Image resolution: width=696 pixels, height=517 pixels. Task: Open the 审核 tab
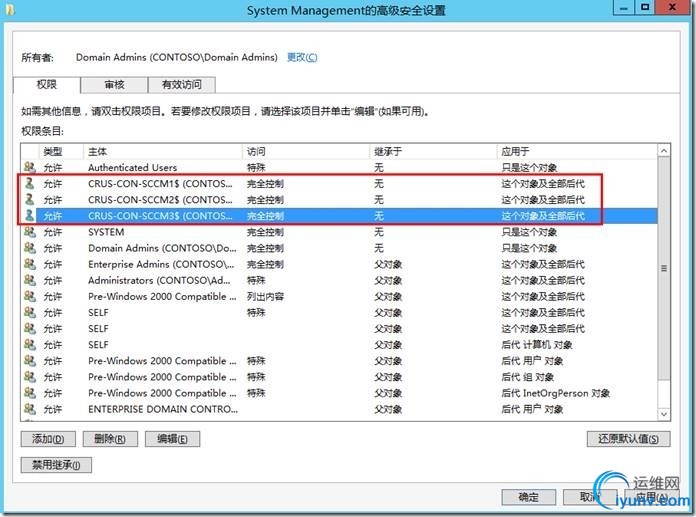114,84
